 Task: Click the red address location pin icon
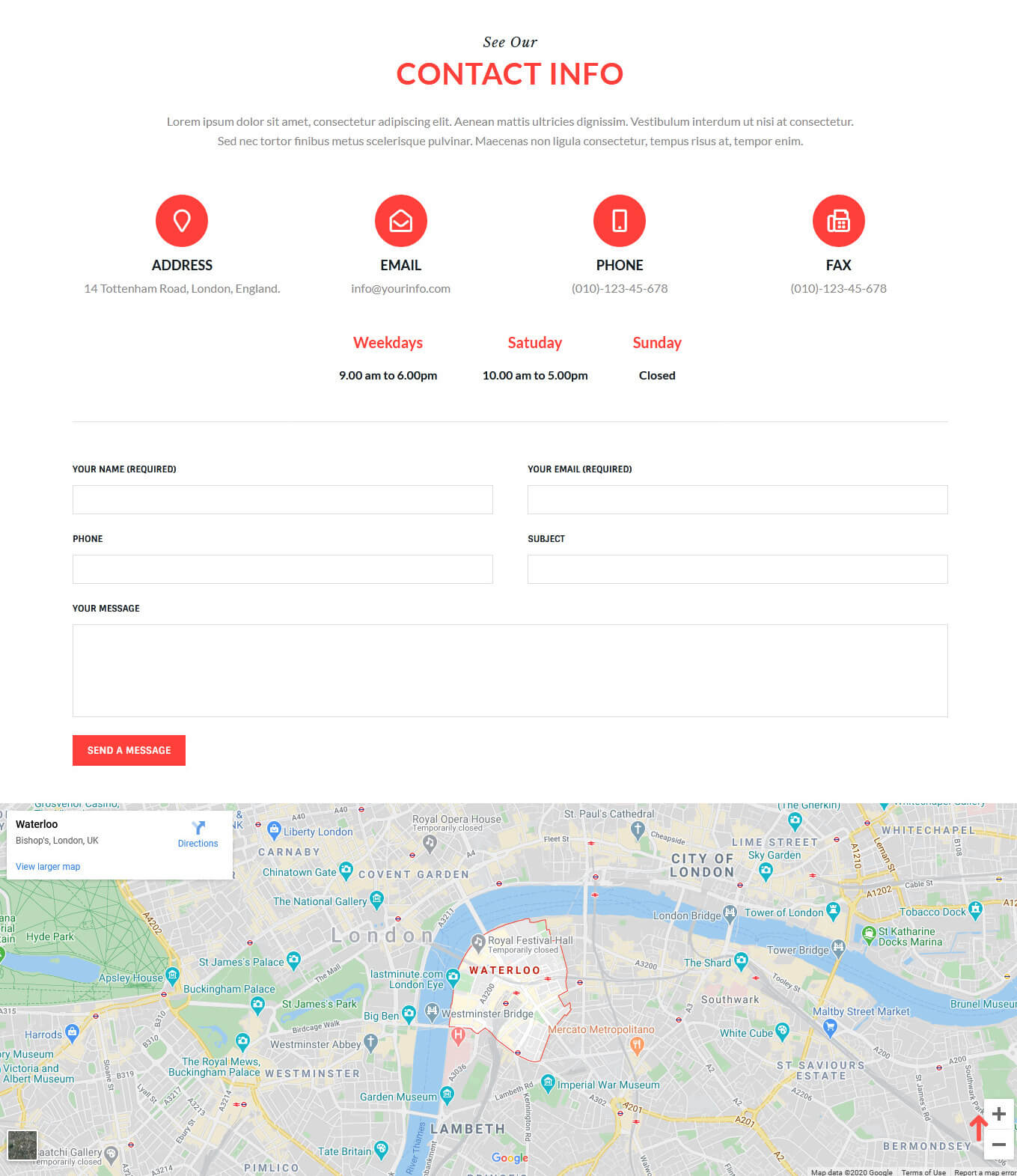(182, 221)
